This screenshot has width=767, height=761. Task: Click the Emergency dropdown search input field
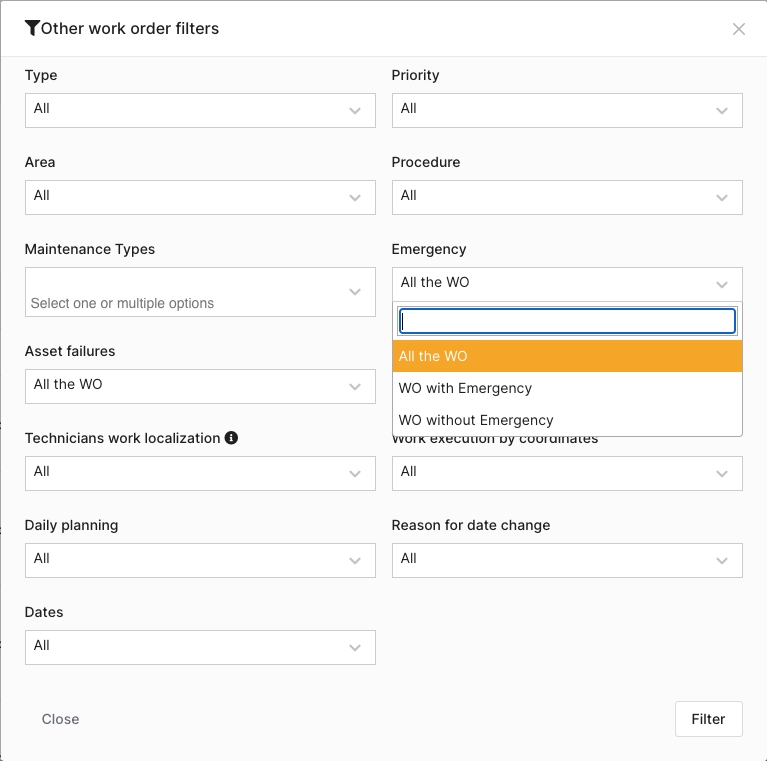[567, 320]
